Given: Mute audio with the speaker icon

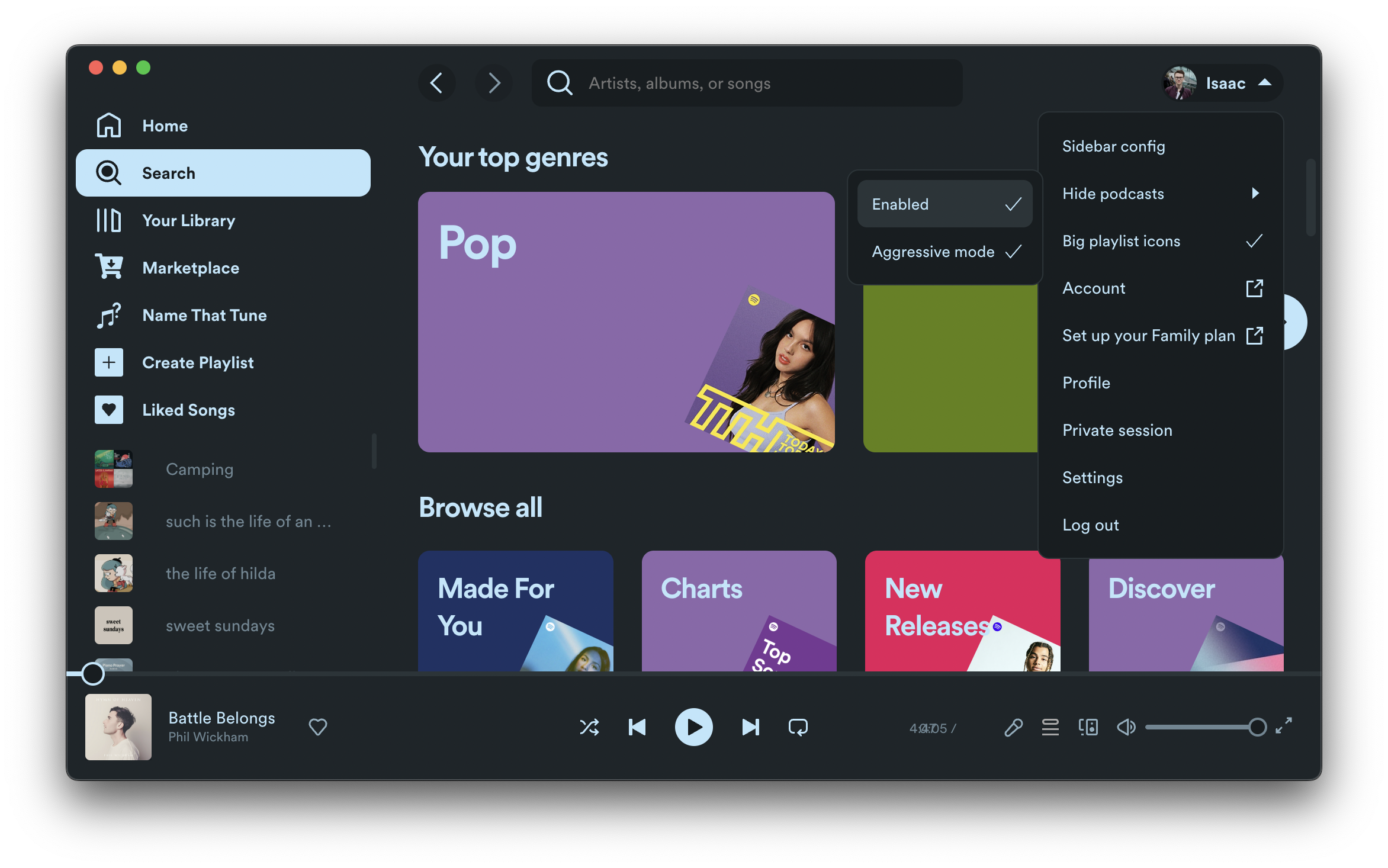Looking at the screenshot, I should coord(1126,727).
